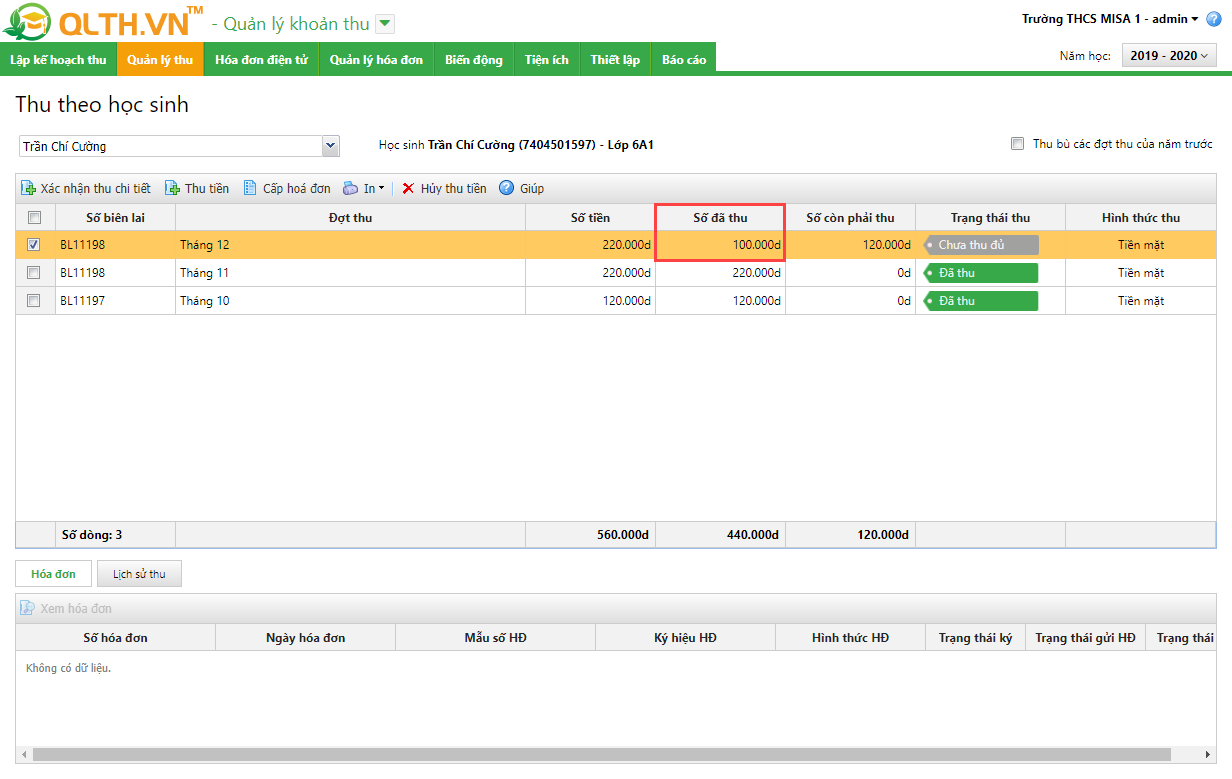This screenshot has height=779, width=1232.
Task: Open Quản lý thu menu
Action: 160,60
